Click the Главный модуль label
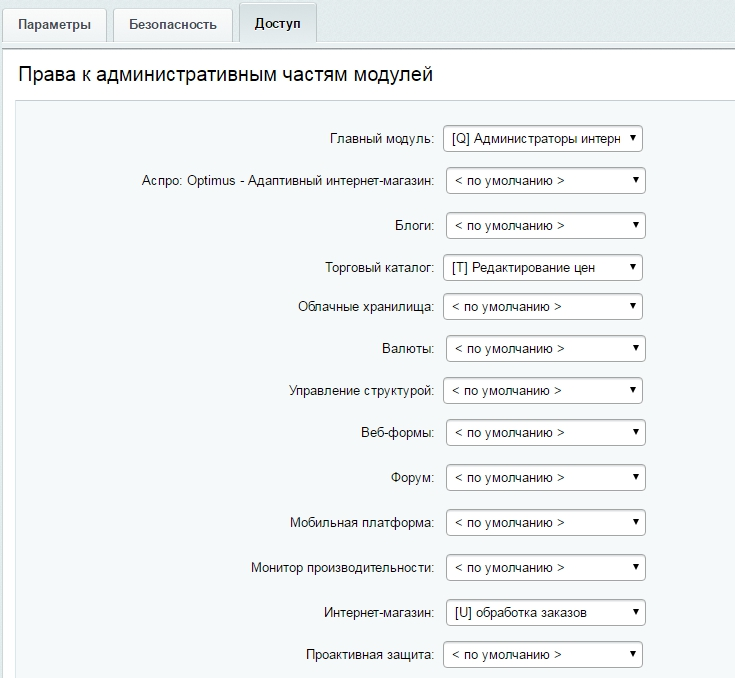 point(382,139)
